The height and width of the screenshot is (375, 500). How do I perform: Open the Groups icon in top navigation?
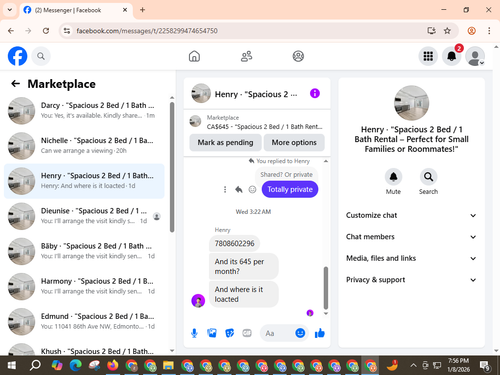298,56
